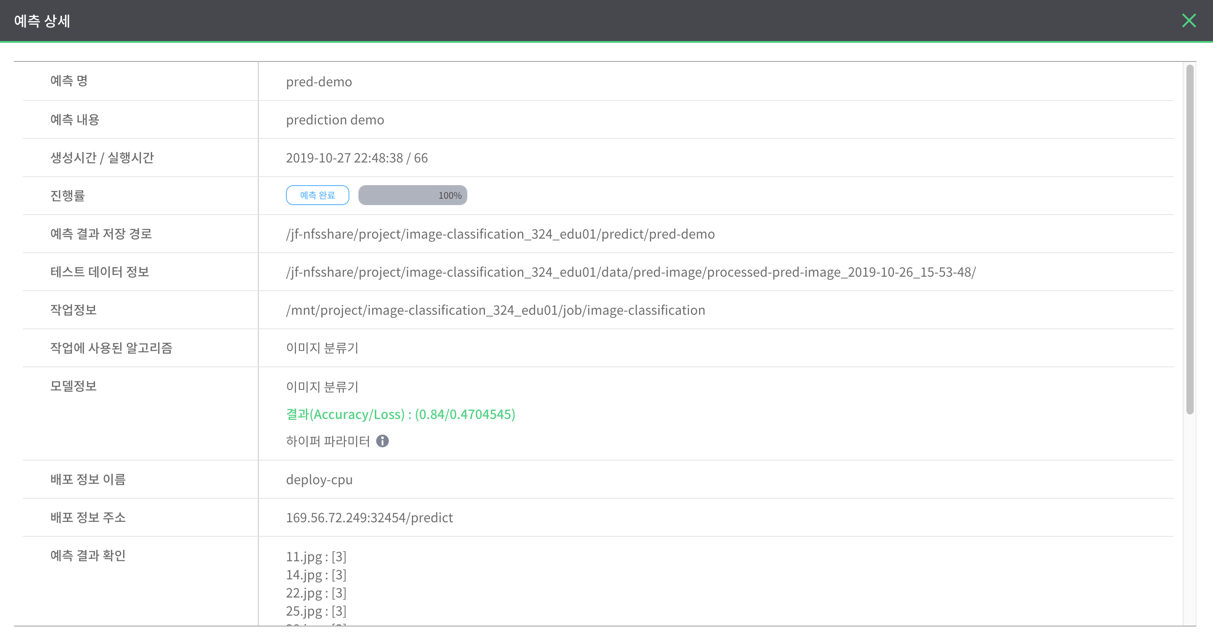Screen dimensions: 1213x644
Task: Select the prediction demo description text
Action: (x=335, y=120)
